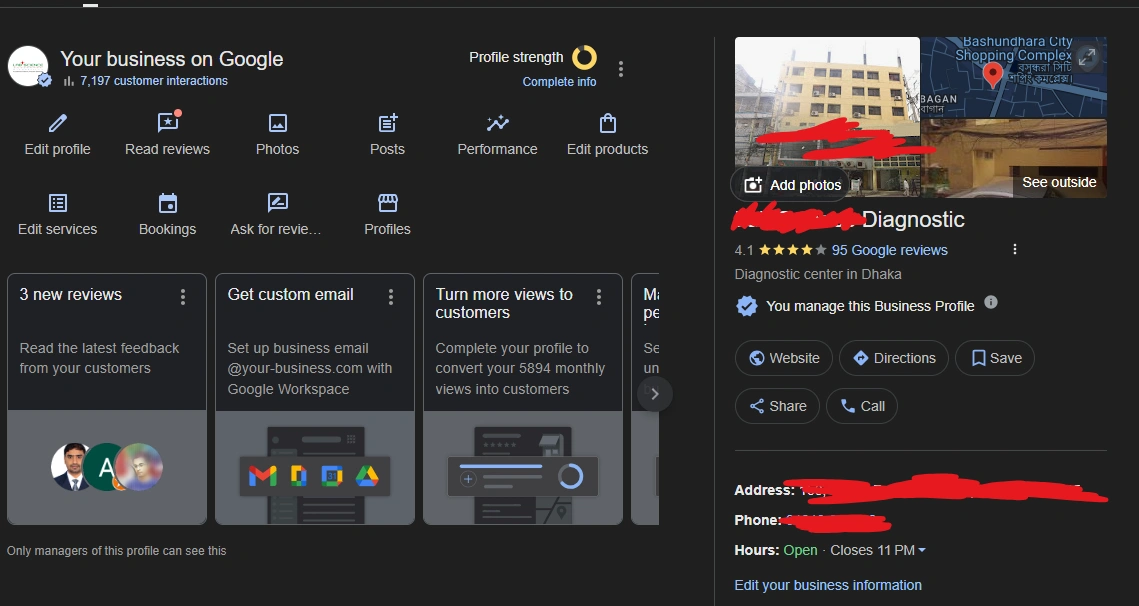Click the Website button
This screenshot has height=606, width=1139.
click(784, 358)
